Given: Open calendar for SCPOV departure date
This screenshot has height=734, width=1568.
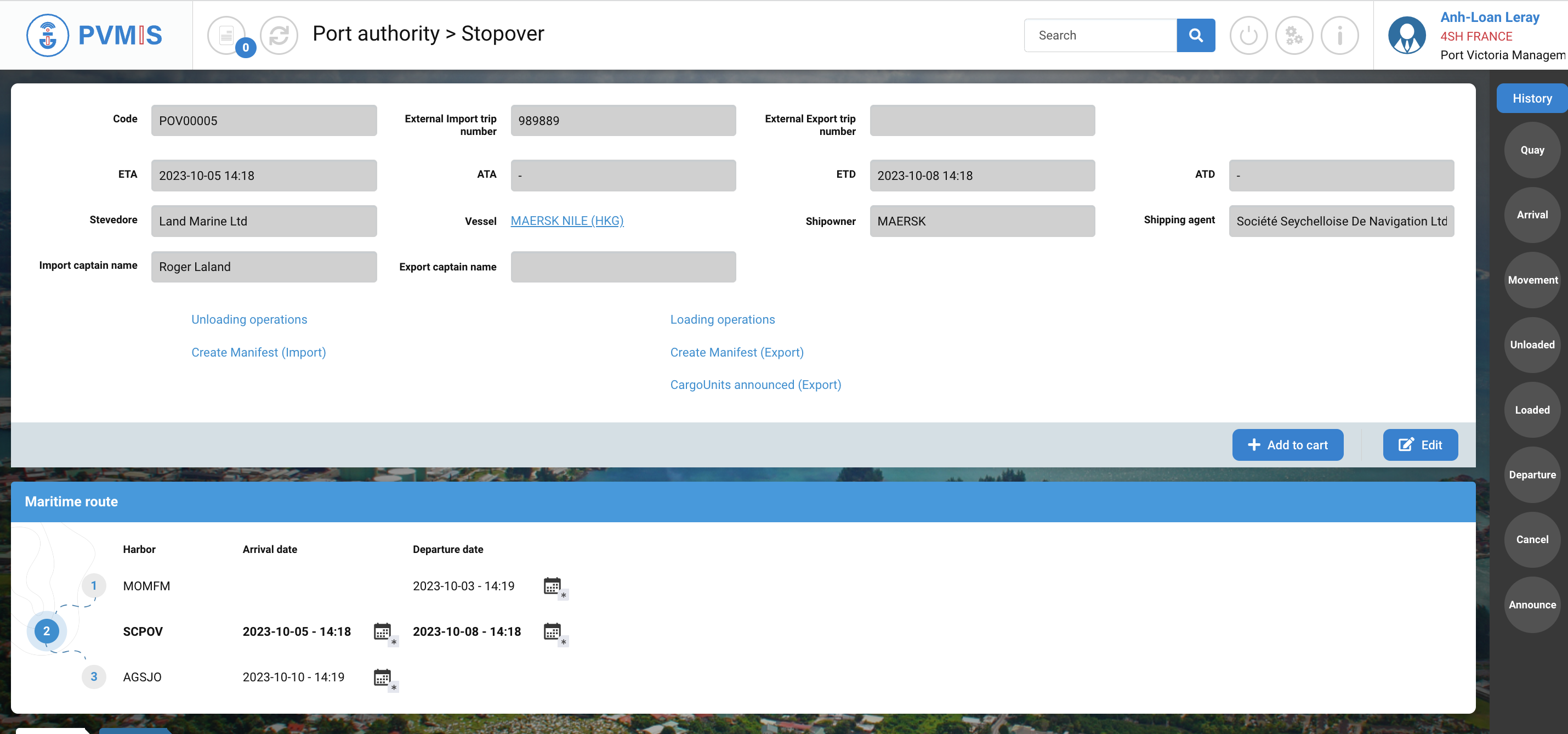Looking at the screenshot, I should pyautogui.click(x=553, y=631).
